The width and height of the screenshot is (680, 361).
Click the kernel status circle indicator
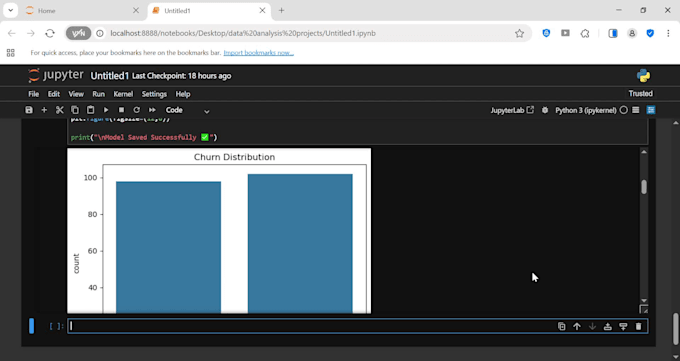click(x=624, y=110)
